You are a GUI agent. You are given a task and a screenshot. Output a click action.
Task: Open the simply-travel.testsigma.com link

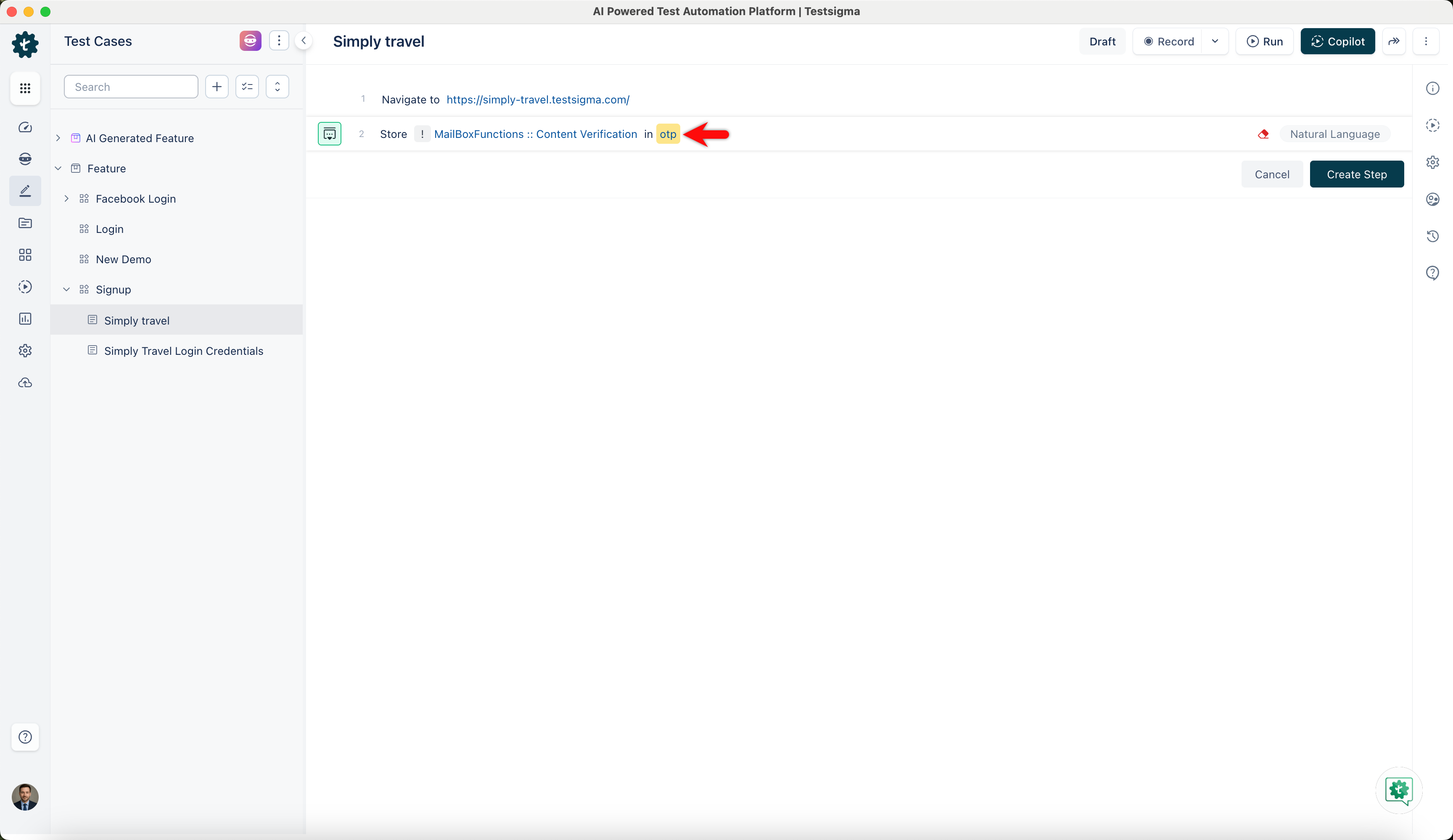coord(538,100)
